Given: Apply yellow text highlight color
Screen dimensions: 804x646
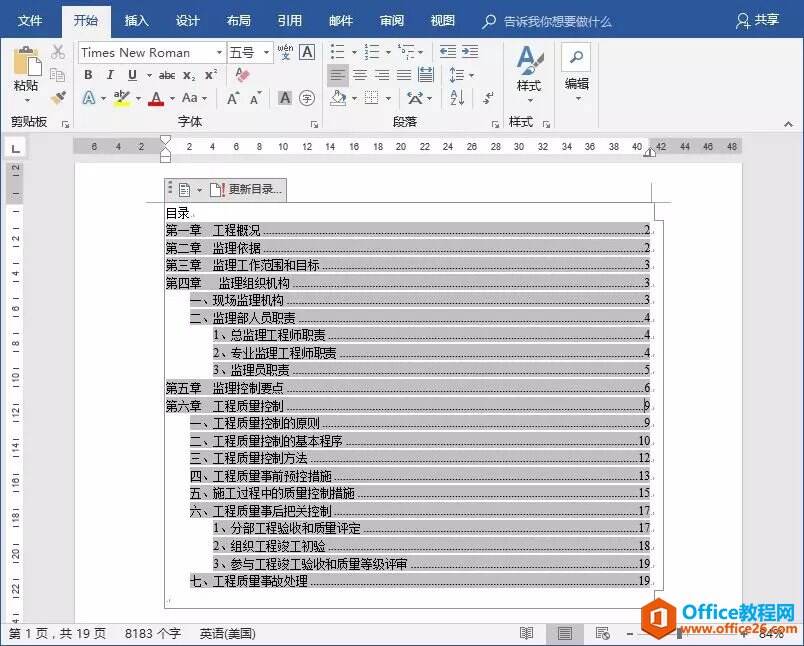Looking at the screenshot, I should 122,97.
